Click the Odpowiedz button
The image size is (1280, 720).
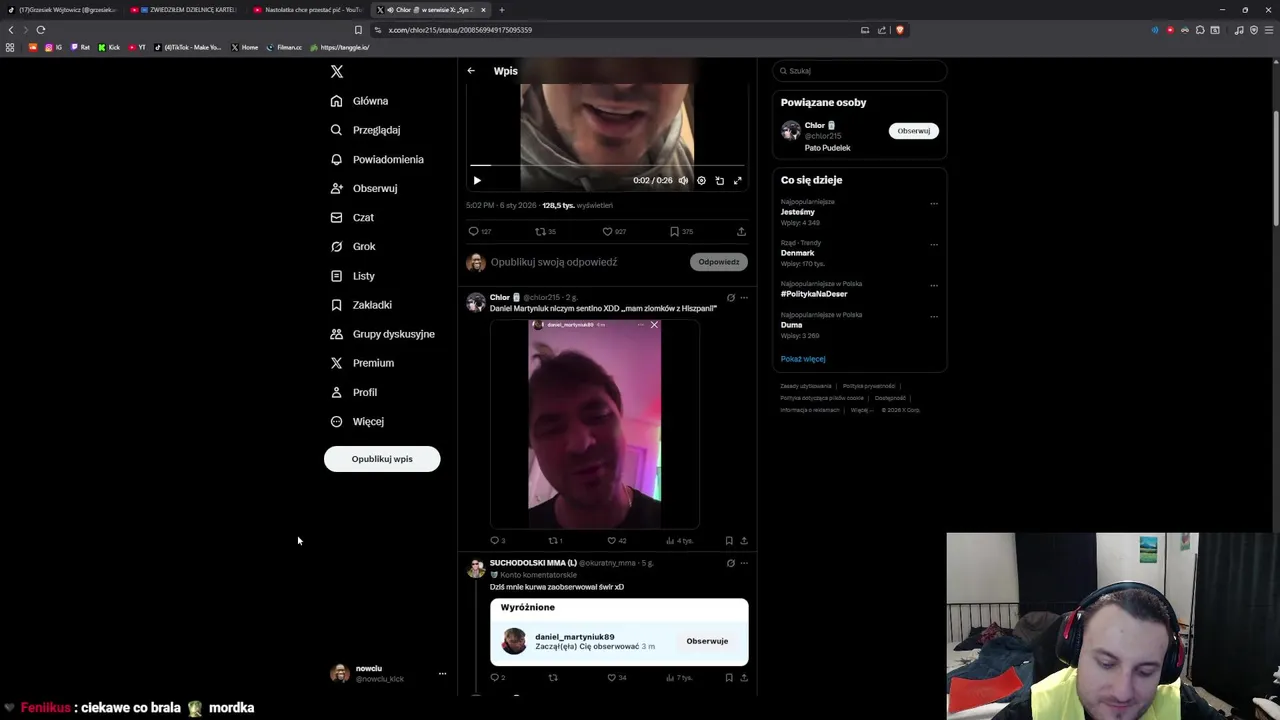(719, 262)
